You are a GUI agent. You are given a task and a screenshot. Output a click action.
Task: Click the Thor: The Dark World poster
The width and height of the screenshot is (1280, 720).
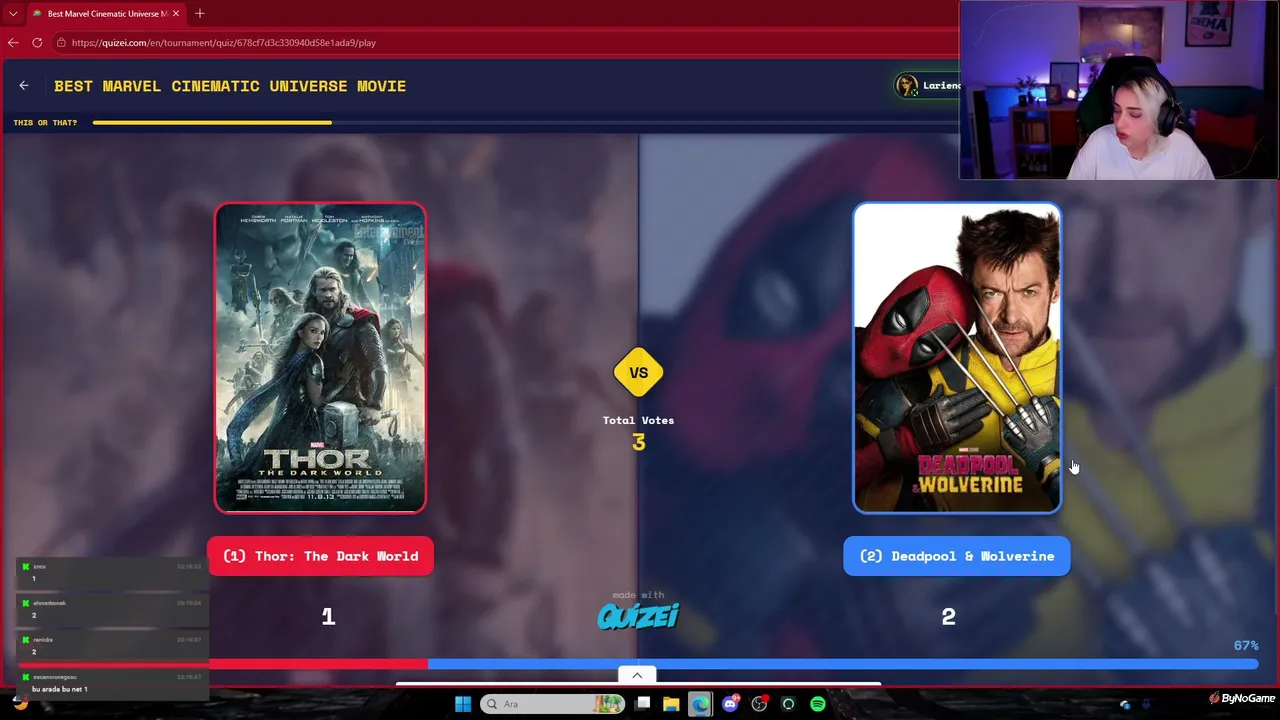point(320,358)
